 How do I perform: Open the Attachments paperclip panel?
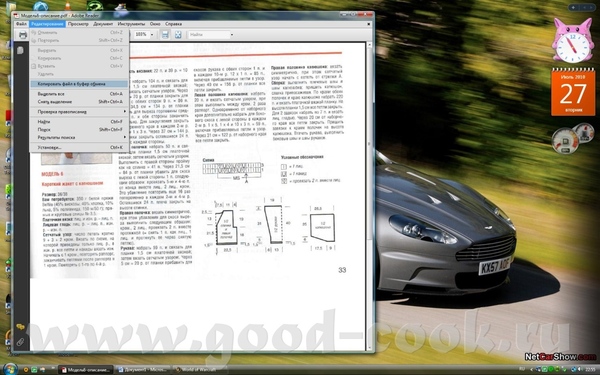click(x=20, y=342)
